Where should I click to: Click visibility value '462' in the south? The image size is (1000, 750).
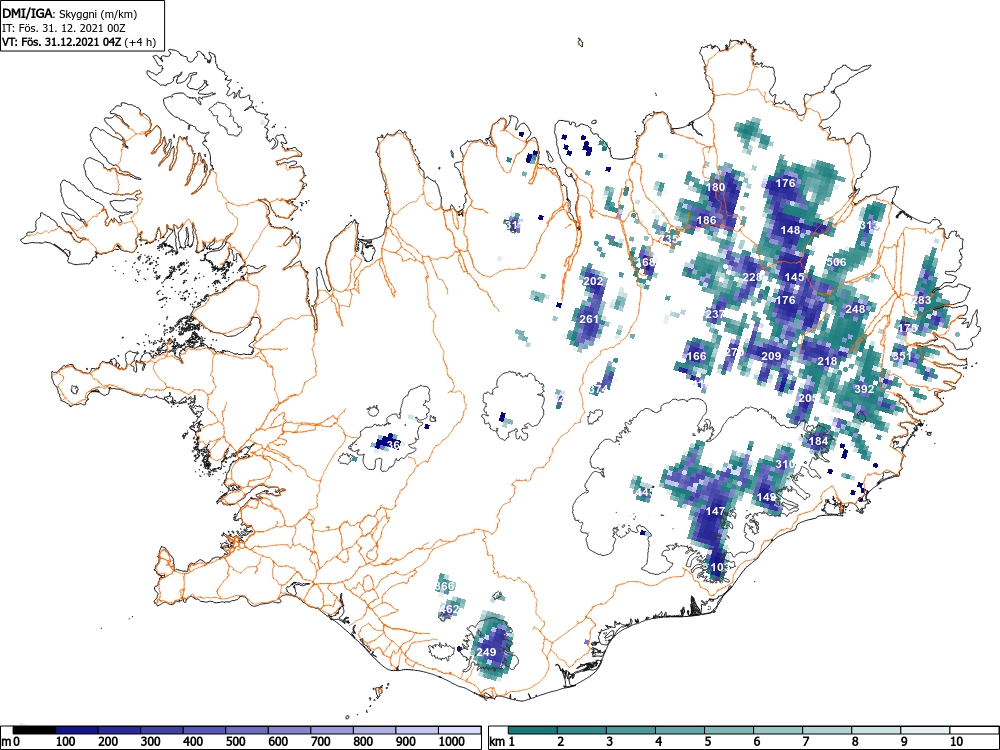tap(449, 609)
